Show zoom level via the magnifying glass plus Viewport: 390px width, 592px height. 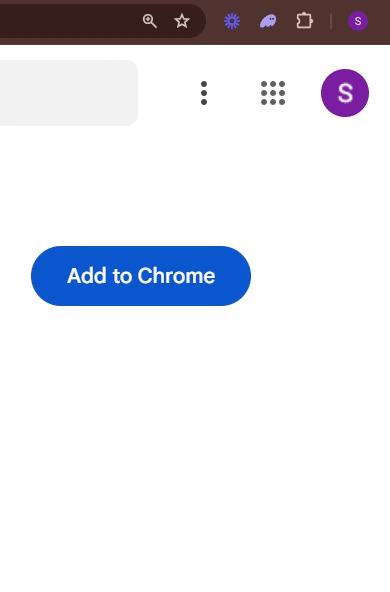tap(150, 21)
